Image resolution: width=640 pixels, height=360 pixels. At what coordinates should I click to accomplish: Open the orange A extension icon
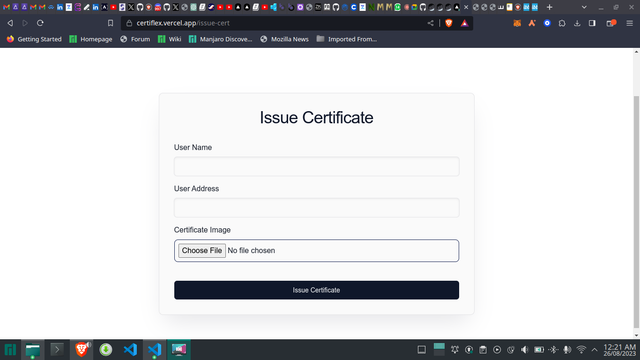532,23
